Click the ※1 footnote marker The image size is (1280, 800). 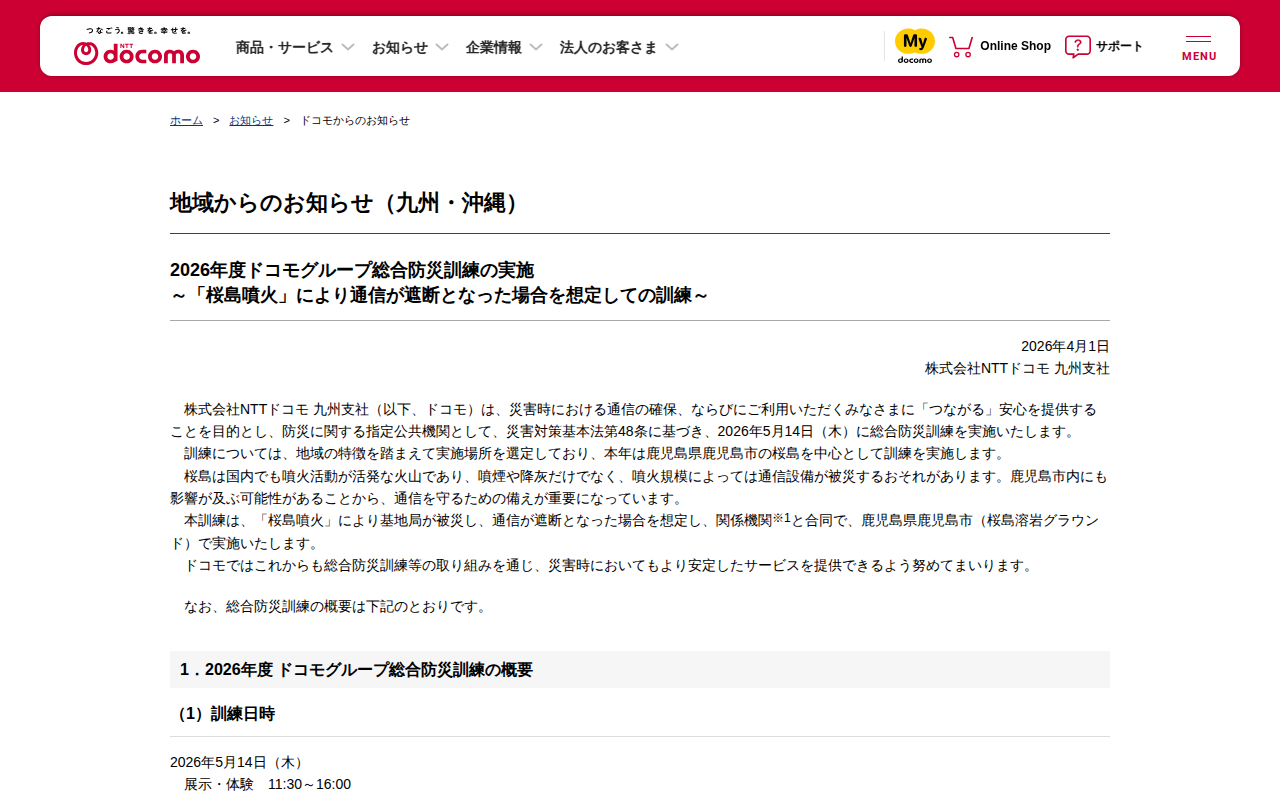[x=782, y=518]
